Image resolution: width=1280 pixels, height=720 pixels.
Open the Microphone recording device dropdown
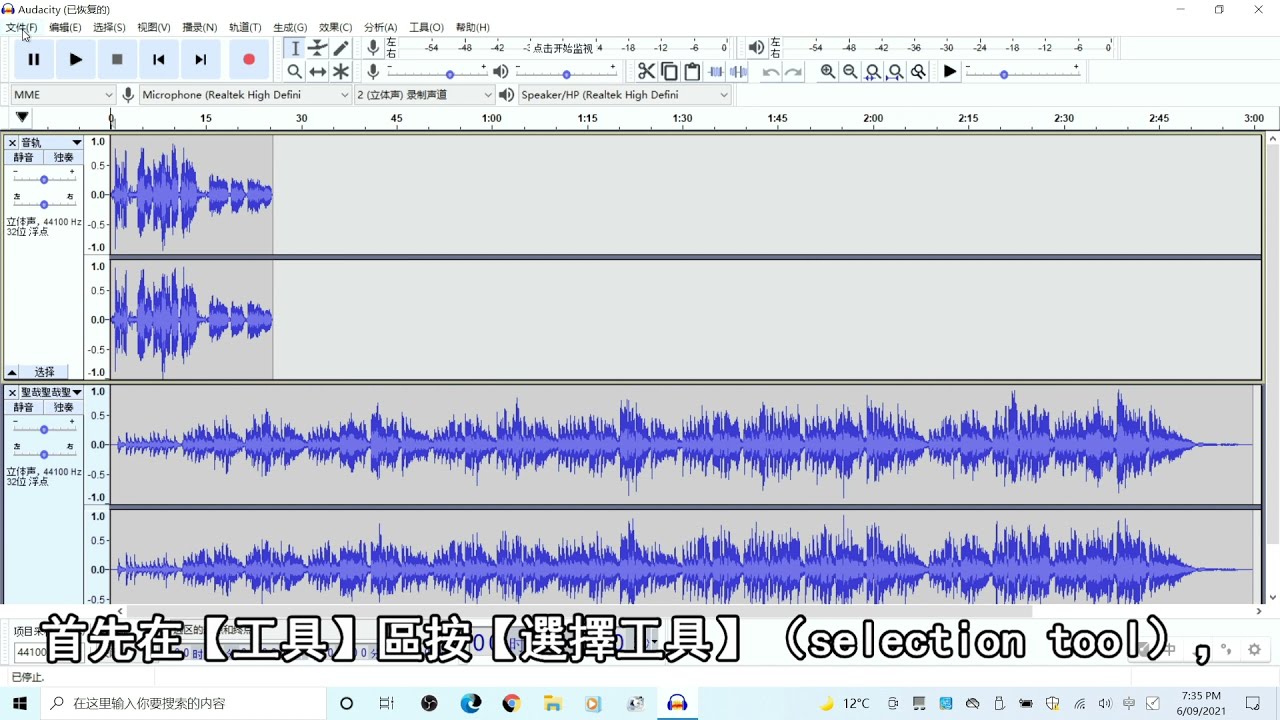[245, 94]
